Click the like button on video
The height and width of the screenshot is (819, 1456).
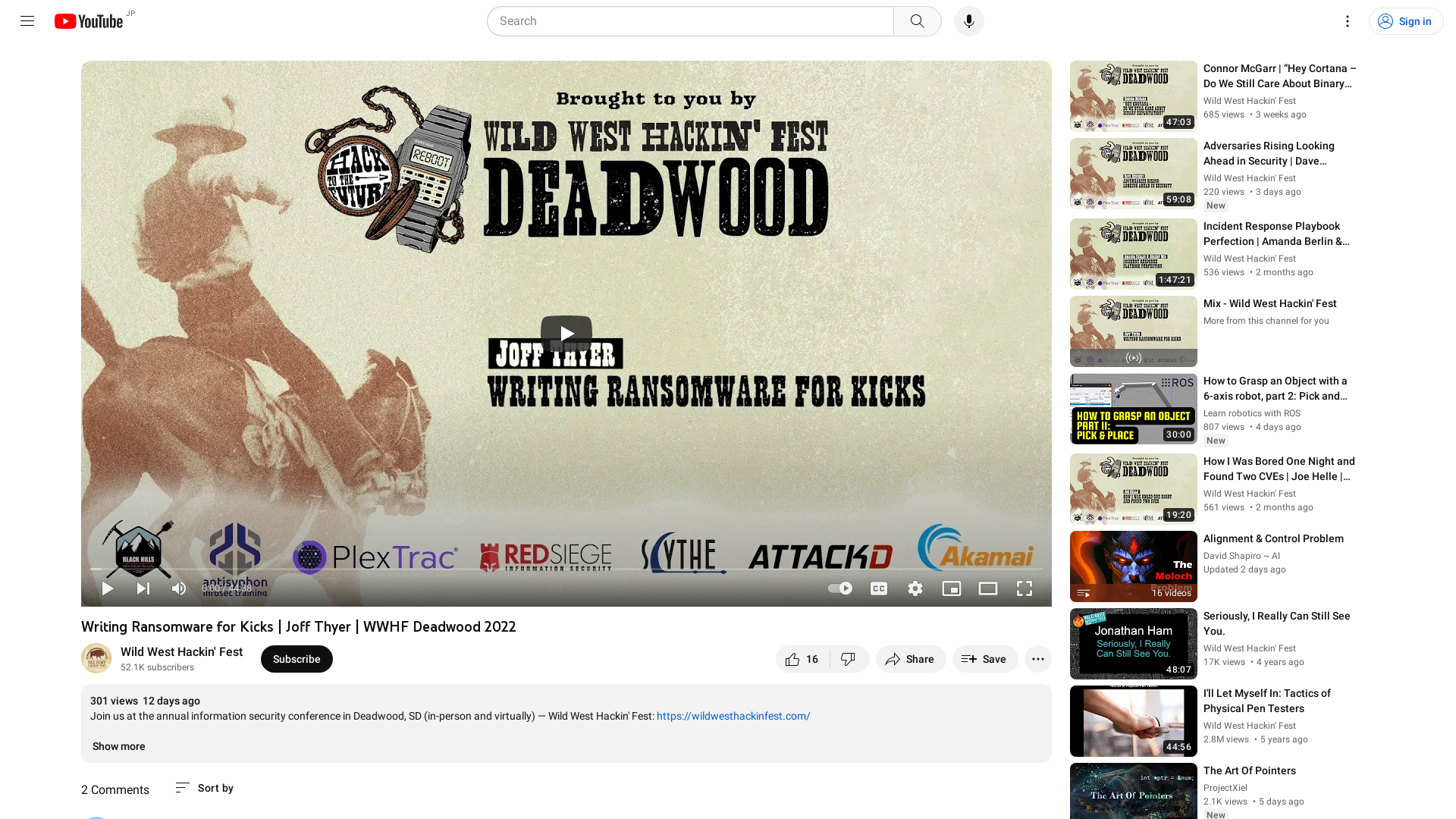click(792, 658)
